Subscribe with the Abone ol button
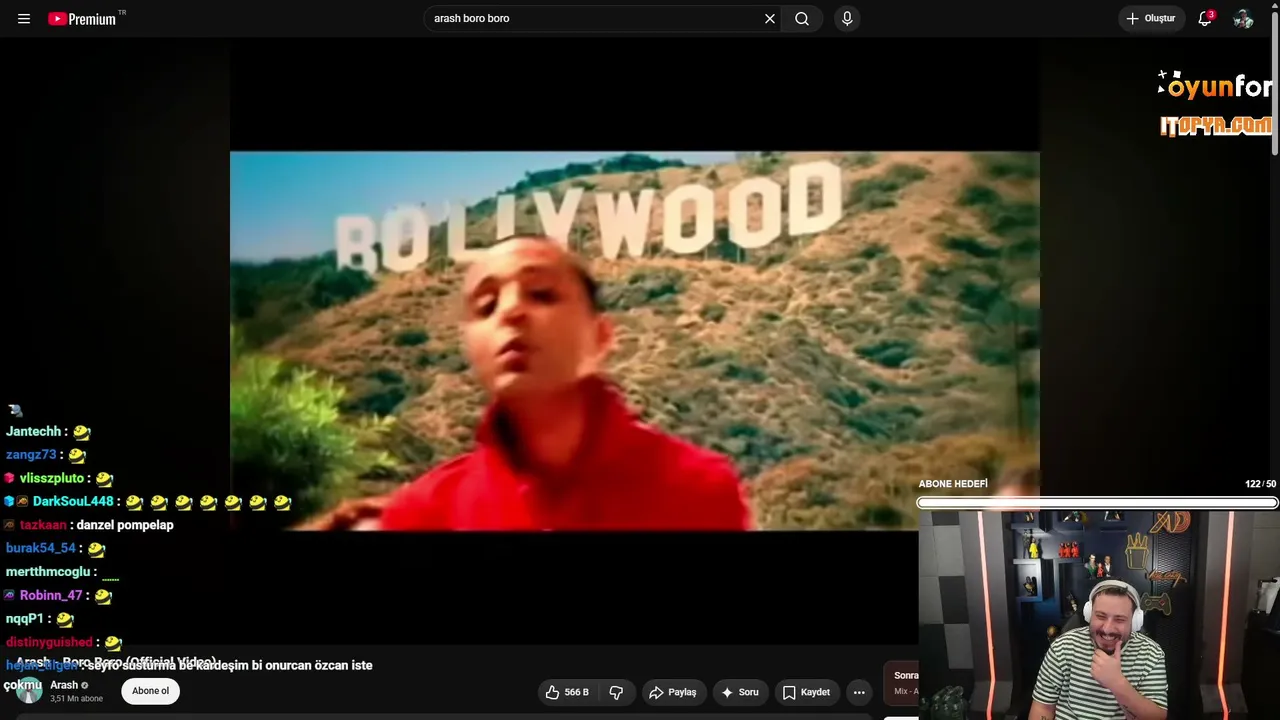1280x720 pixels. (x=151, y=691)
